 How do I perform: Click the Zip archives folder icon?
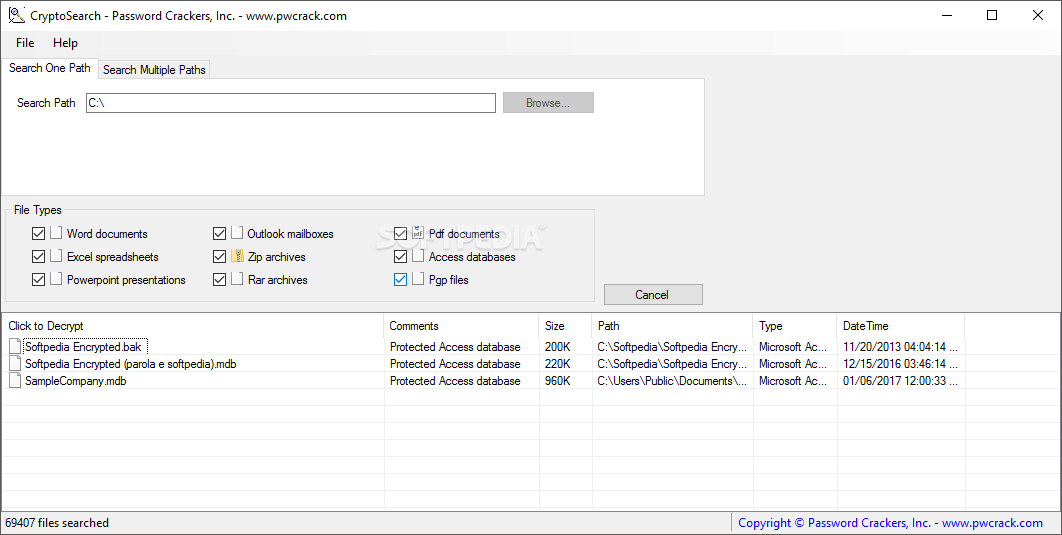point(236,256)
